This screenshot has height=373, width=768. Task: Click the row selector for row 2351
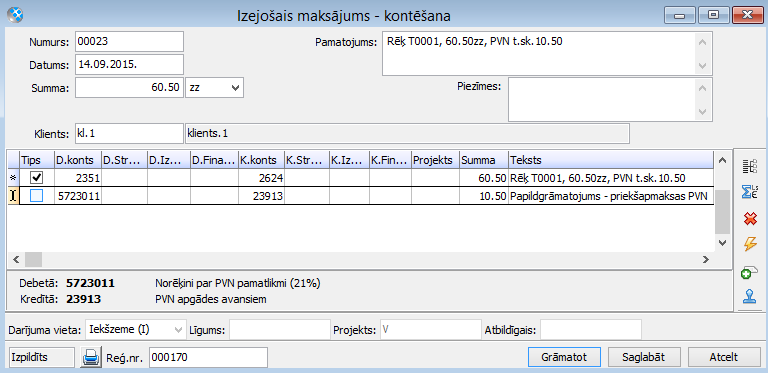click(x=13, y=179)
